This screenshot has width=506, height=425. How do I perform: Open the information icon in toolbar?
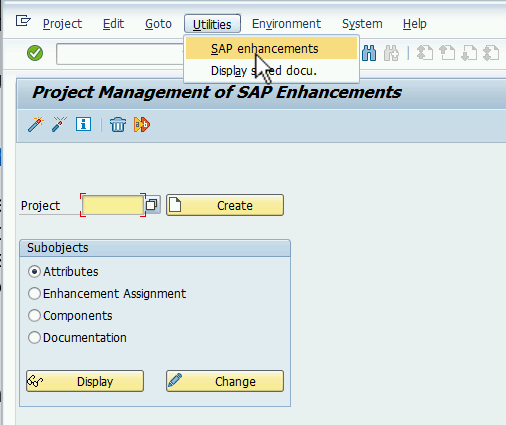[x=83, y=124]
